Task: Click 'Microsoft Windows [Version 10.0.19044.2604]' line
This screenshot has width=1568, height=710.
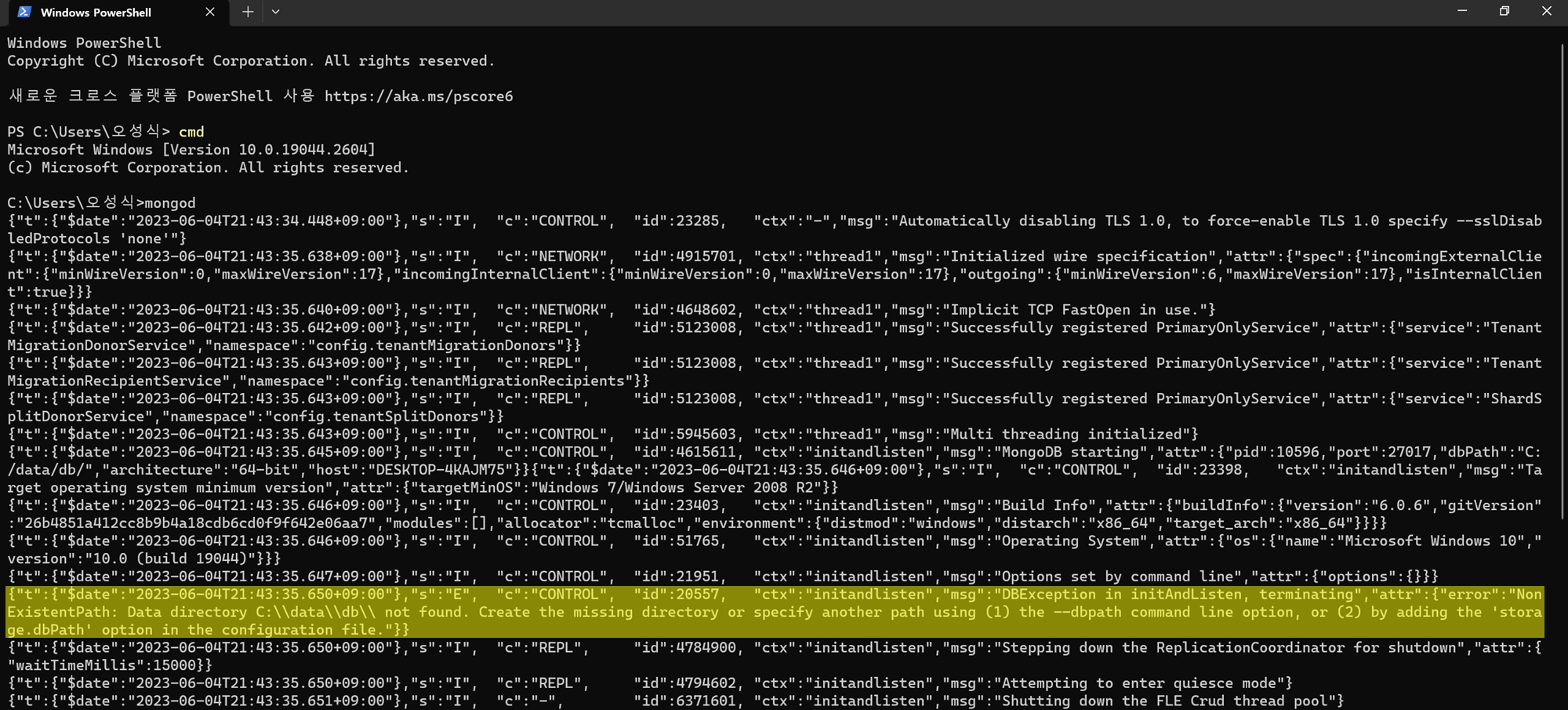Action: [191, 150]
